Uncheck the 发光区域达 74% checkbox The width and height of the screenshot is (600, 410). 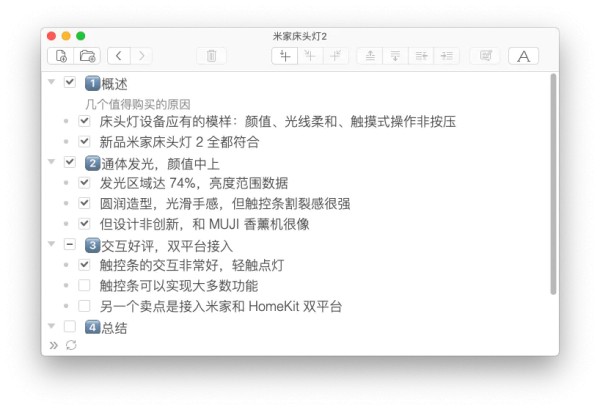coord(84,183)
